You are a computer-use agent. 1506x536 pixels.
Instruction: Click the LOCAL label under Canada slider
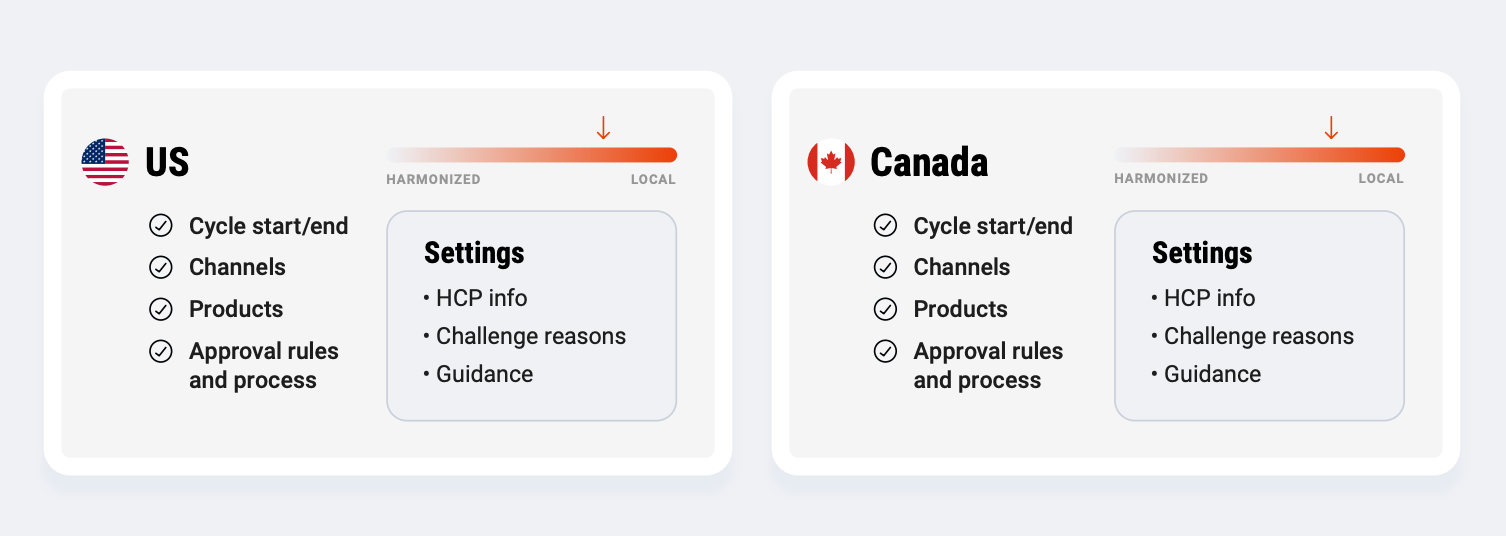coord(1381,179)
